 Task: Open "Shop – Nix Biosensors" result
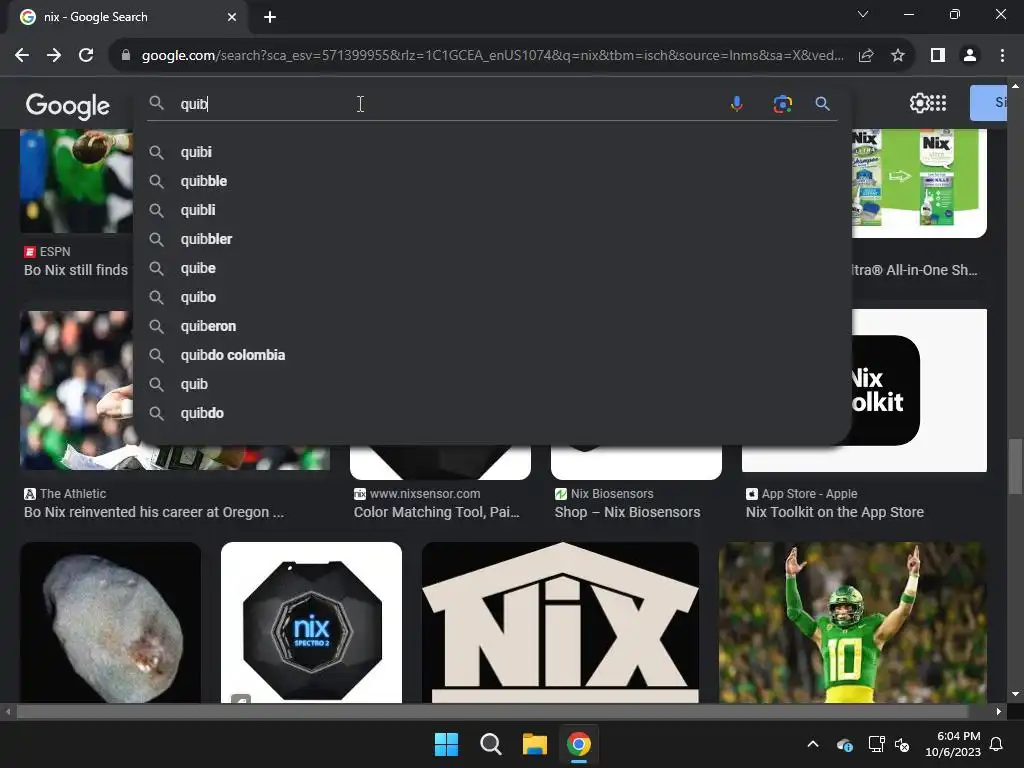point(627,512)
